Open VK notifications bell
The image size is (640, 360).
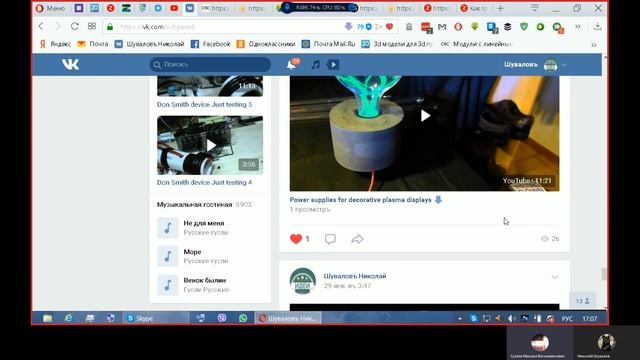coord(292,64)
